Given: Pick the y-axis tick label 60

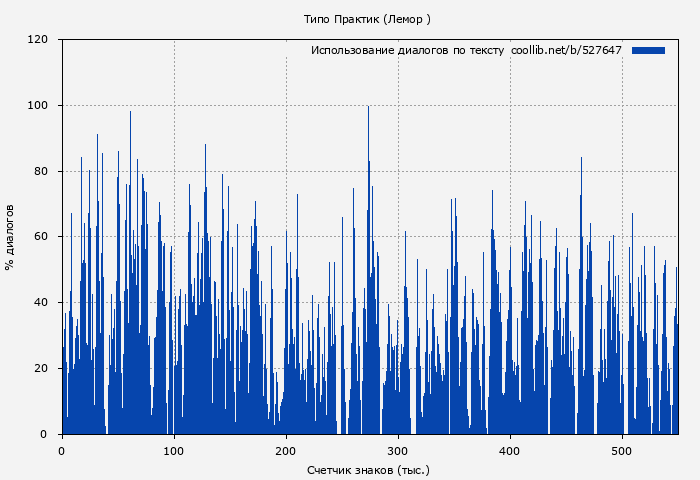Looking at the screenshot, I should [41, 237].
